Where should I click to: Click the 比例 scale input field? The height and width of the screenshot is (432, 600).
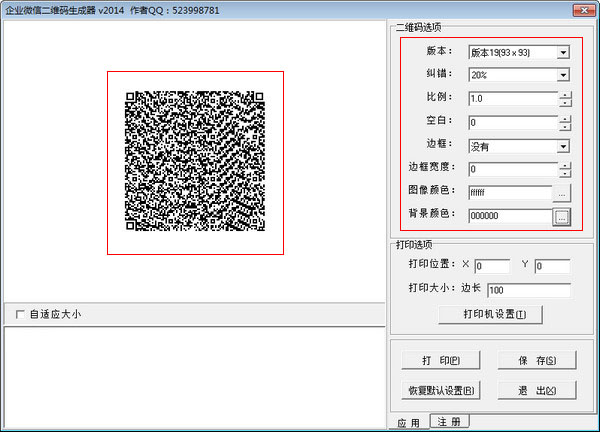pyautogui.click(x=514, y=99)
